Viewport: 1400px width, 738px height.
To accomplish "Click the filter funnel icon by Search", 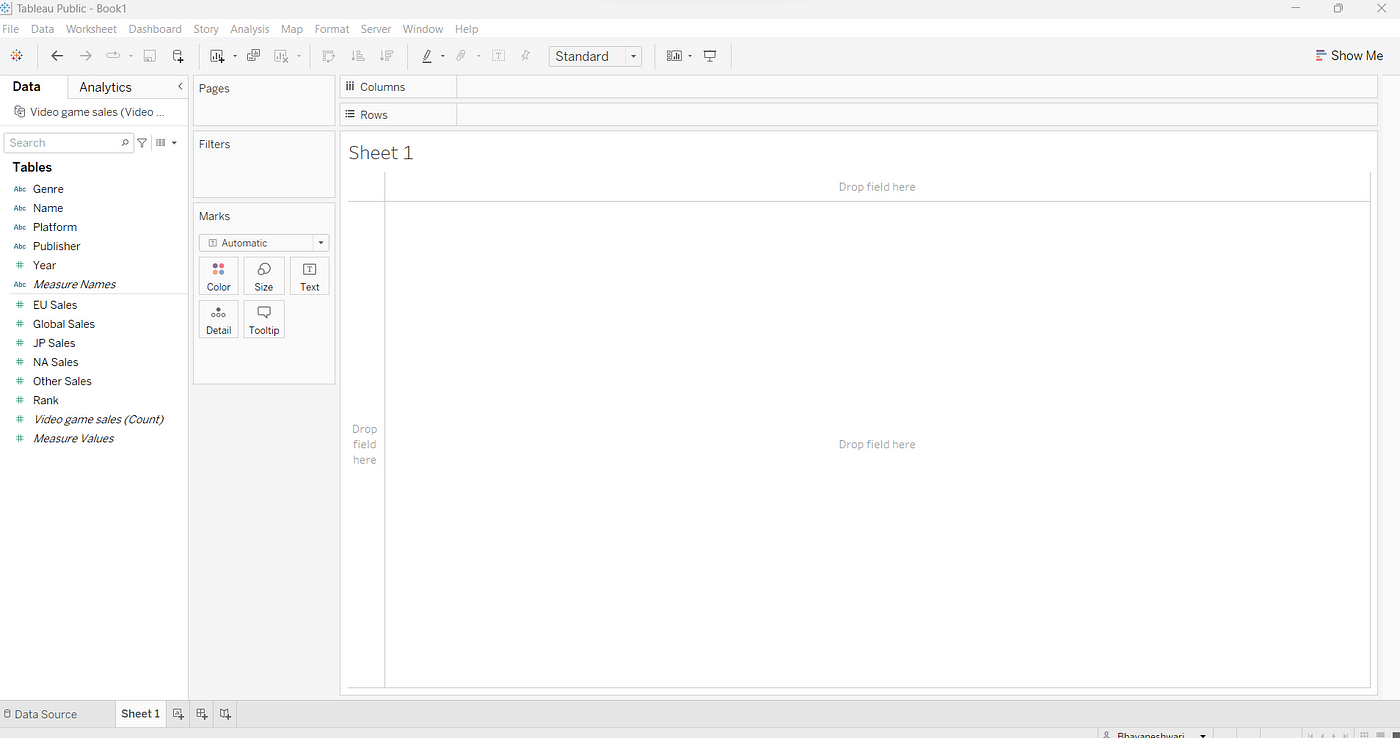I will pyautogui.click(x=142, y=143).
